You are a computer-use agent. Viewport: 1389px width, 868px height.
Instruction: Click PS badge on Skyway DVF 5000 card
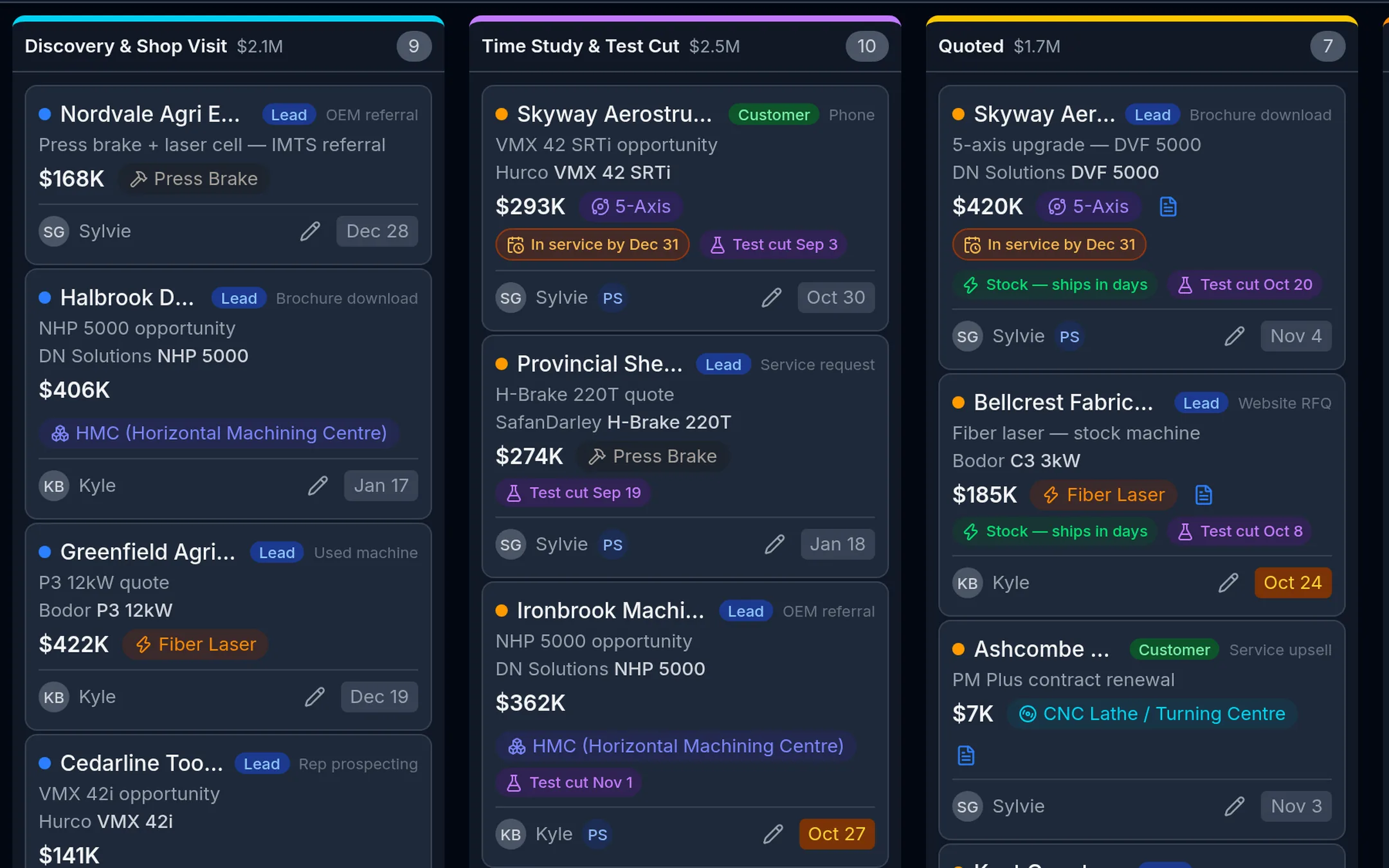(1069, 336)
